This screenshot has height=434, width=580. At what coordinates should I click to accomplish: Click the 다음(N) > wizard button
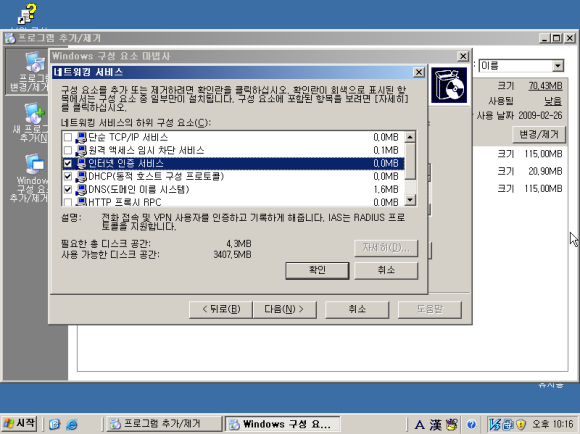284,309
